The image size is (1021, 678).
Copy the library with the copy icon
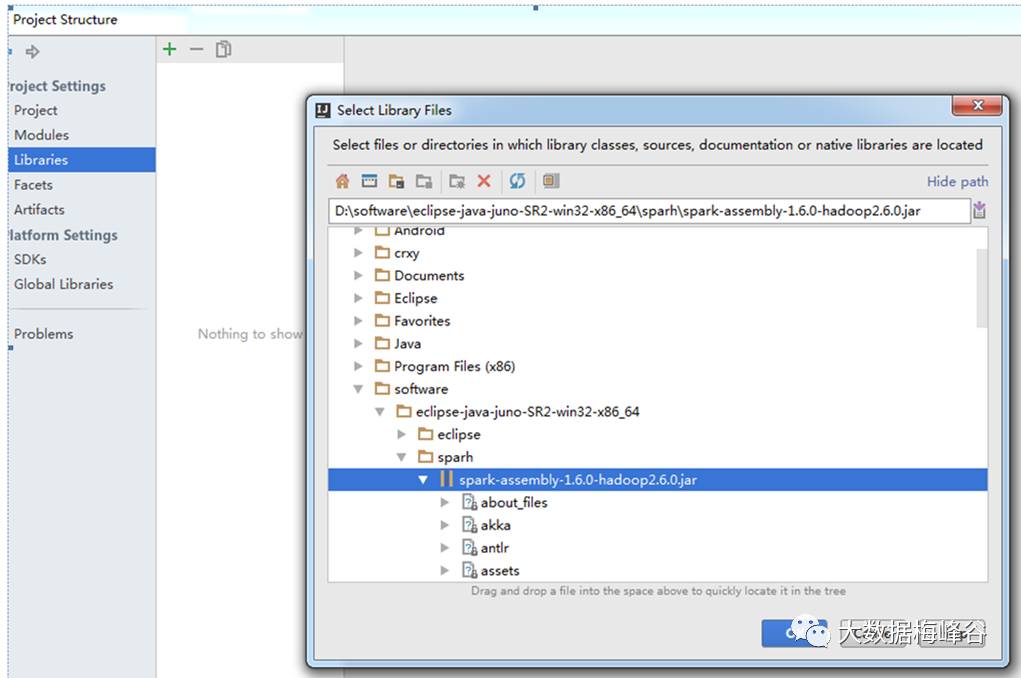(223, 49)
